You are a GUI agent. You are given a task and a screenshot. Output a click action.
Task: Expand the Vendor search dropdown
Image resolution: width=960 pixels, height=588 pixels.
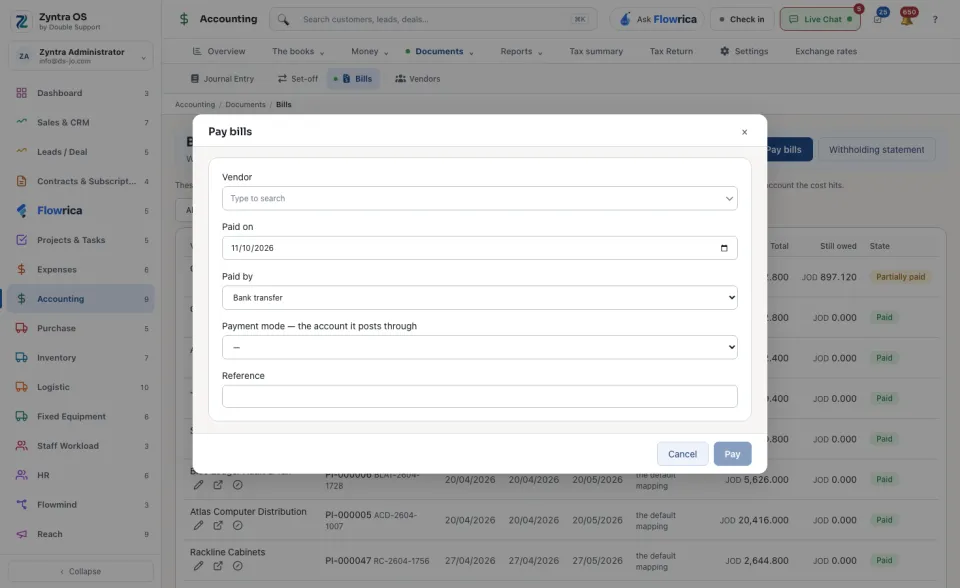[x=479, y=198]
